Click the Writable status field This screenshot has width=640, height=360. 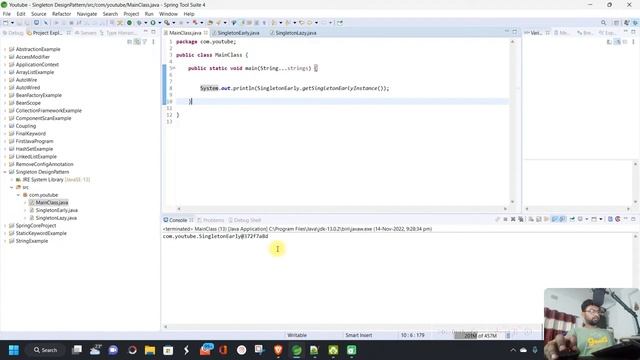point(297,336)
